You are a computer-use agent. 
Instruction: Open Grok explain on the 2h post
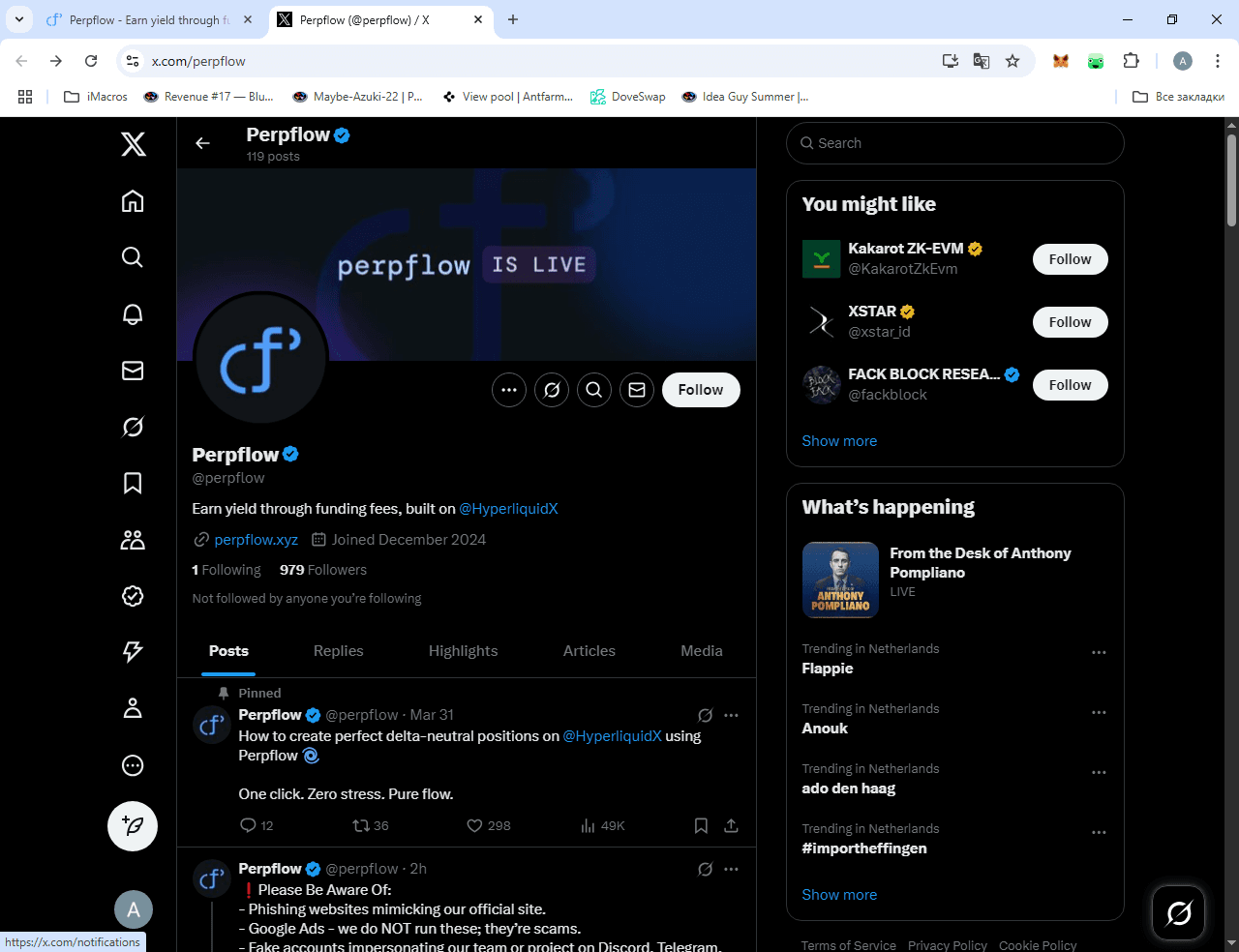point(706,869)
